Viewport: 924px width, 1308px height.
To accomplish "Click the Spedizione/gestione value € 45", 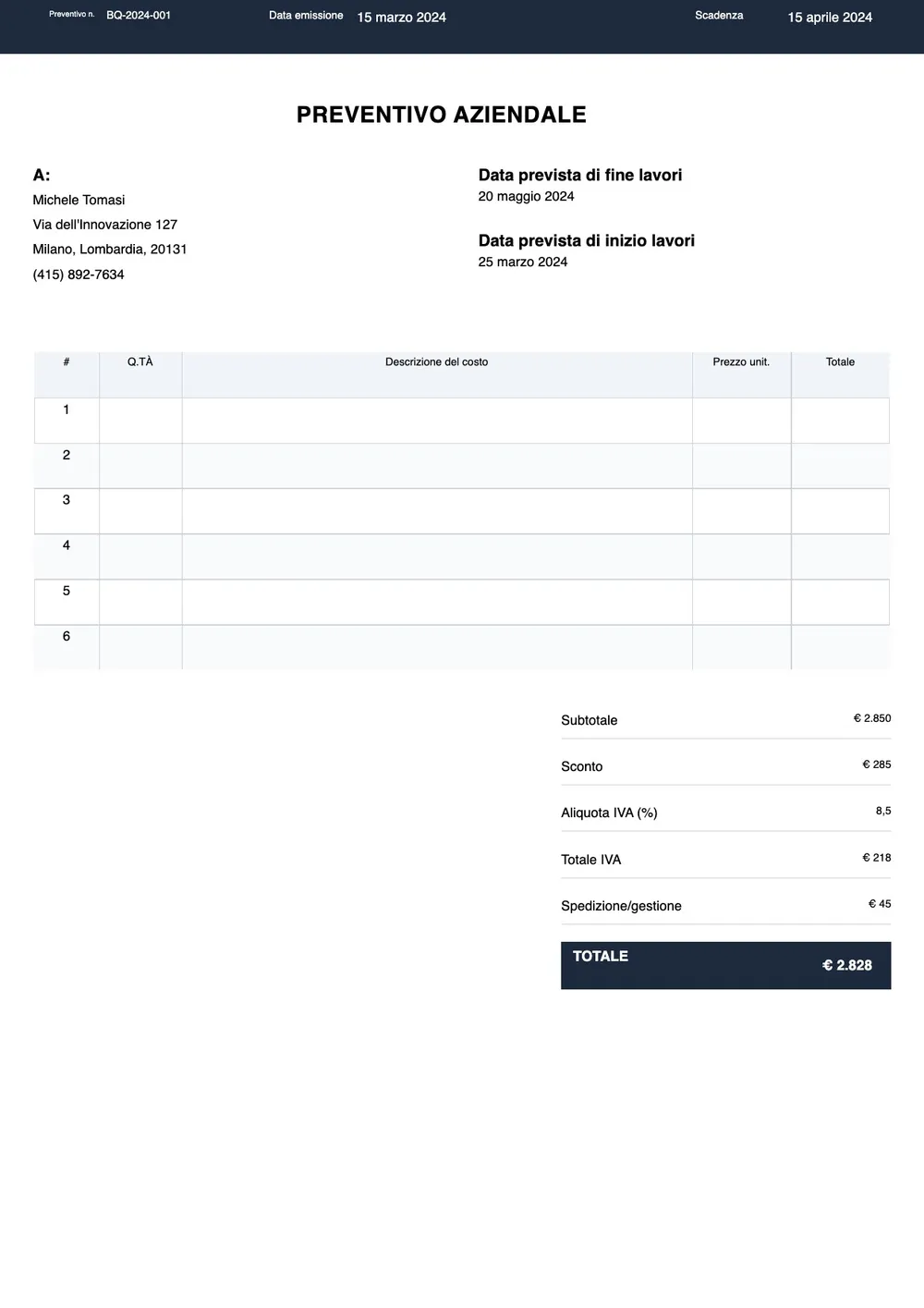I will click(x=880, y=904).
